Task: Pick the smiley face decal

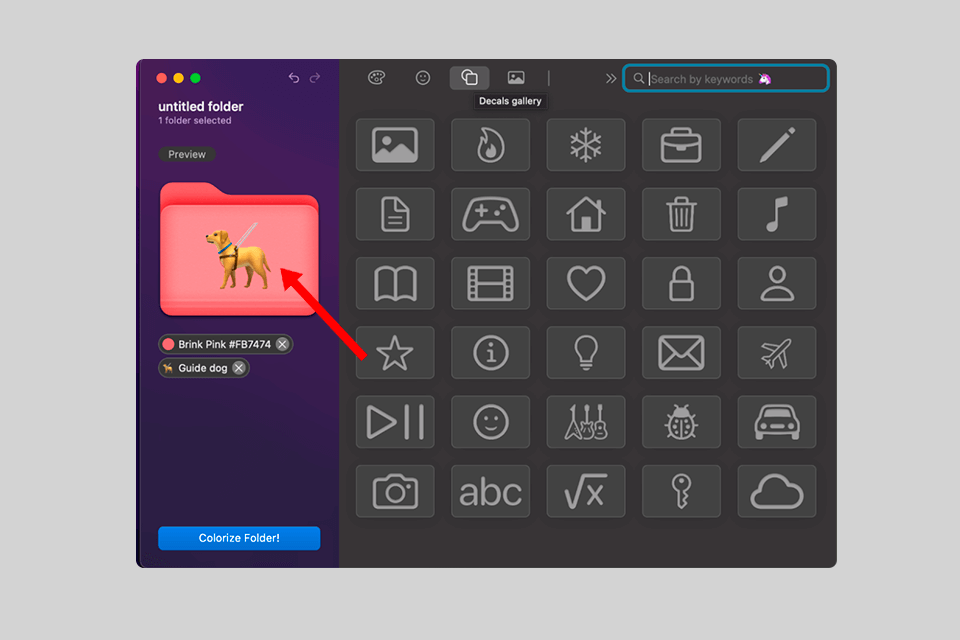Action: pos(490,421)
